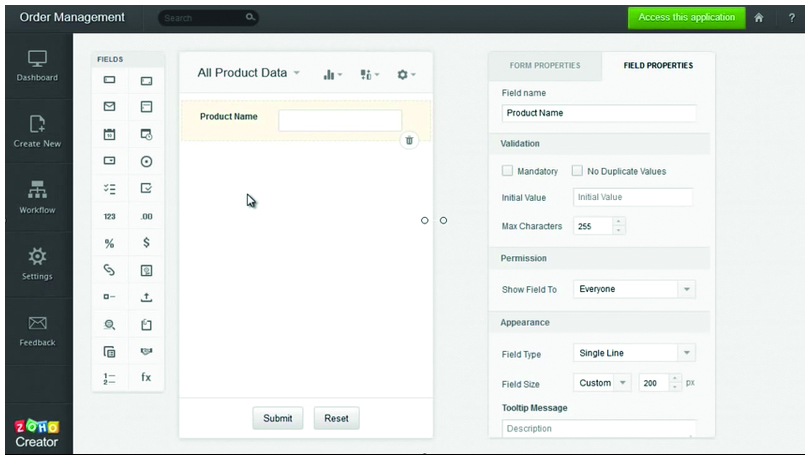Add a Checkbox field
811x458 pixels.
coord(146,188)
